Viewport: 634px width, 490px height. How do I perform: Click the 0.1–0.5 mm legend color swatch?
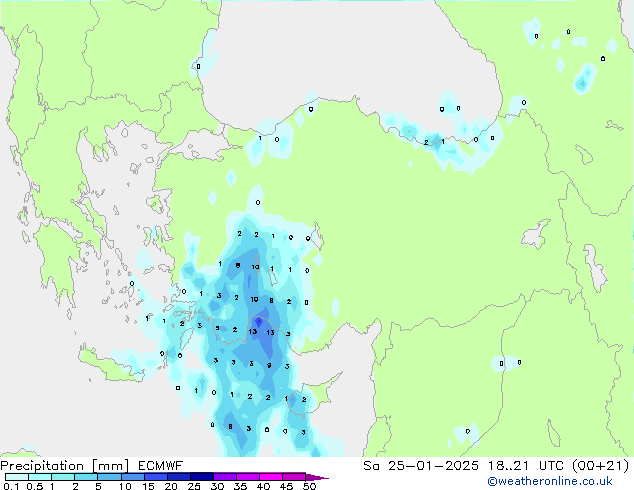(17, 477)
